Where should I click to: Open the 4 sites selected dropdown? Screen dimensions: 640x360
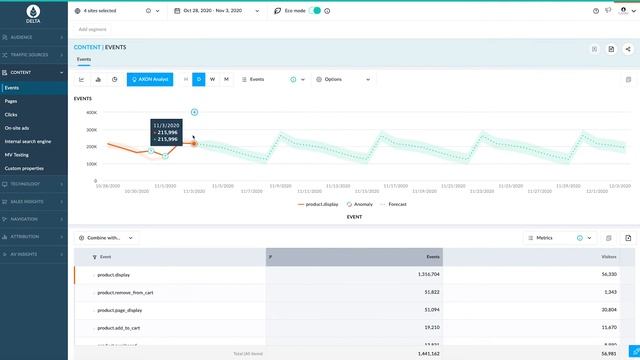117,11
